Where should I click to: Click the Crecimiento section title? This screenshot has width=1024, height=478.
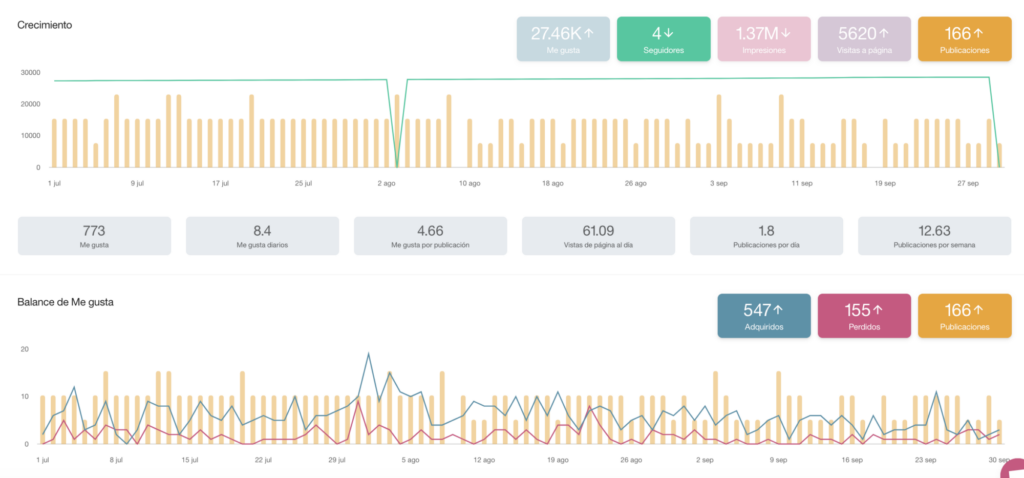(x=44, y=25)
